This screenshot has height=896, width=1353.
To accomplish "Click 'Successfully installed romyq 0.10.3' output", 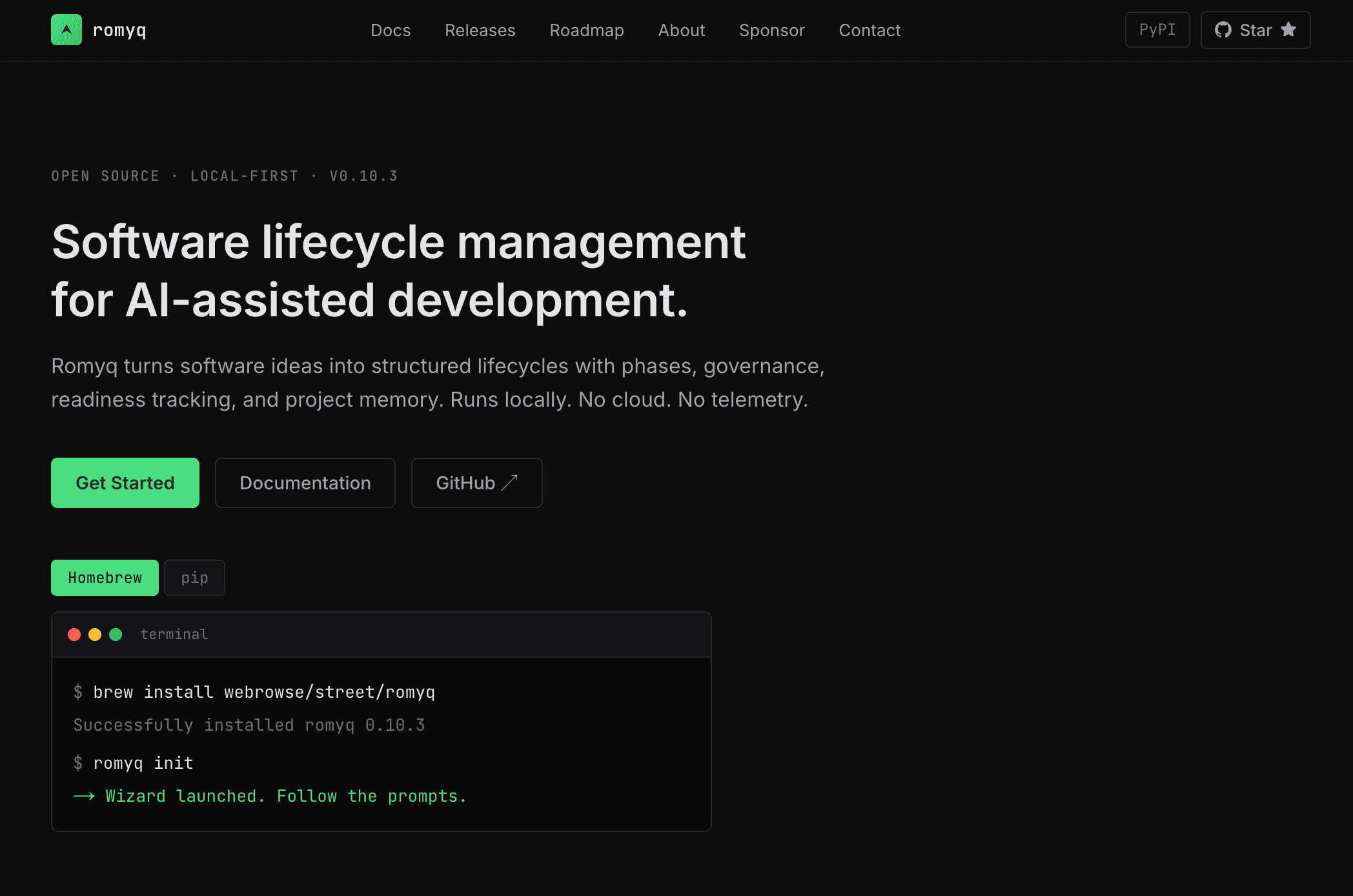I will (x=249, y=725).
